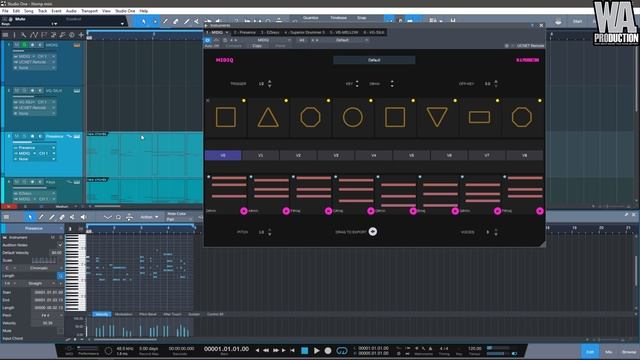Screen dimensions: 640x360
Task: Open the Song menu
Action: coord(29,11)
